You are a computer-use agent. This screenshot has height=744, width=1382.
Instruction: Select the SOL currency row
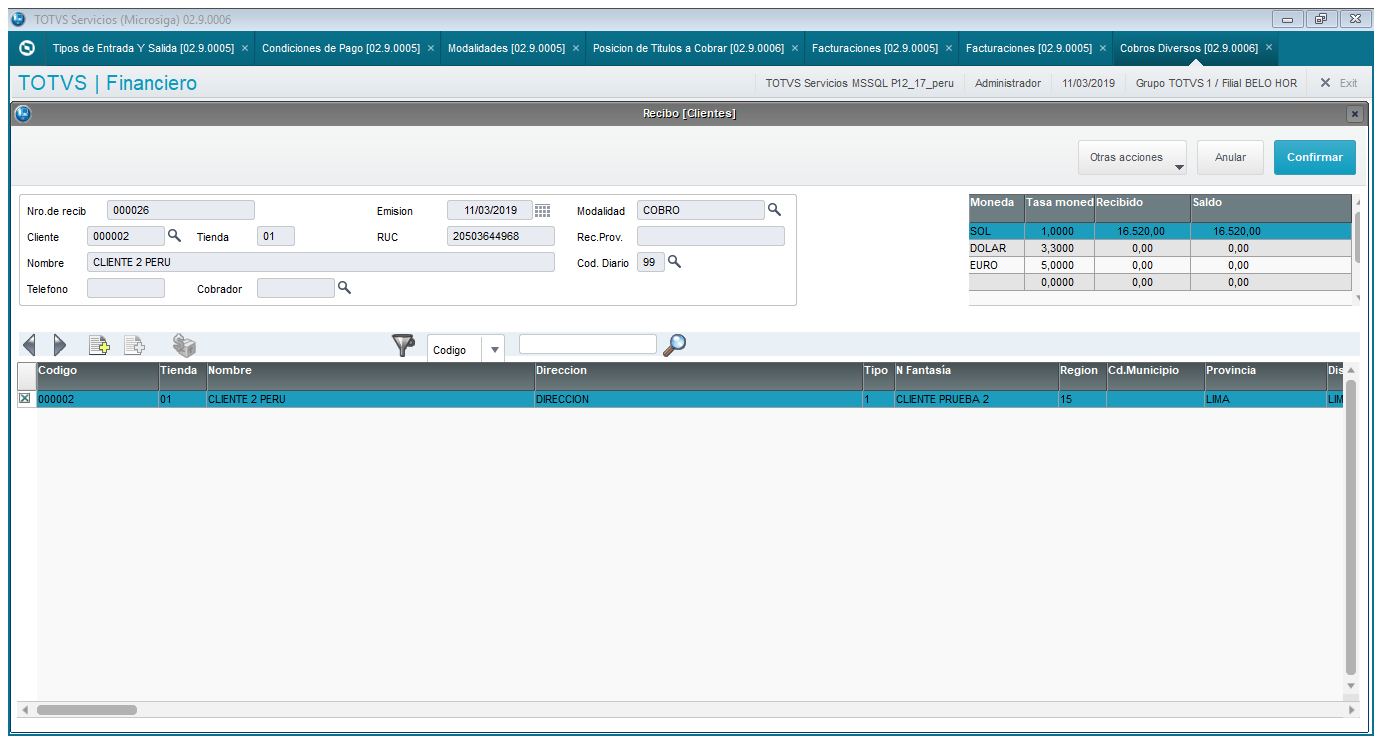tap(1160, 231)
